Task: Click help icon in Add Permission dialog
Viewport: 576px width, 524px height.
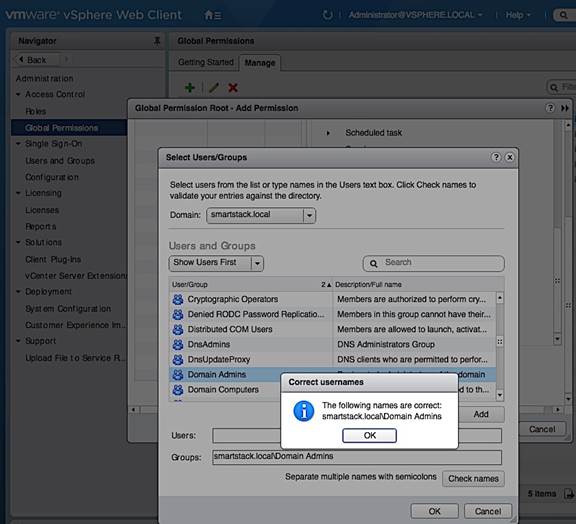Action: 550,108
